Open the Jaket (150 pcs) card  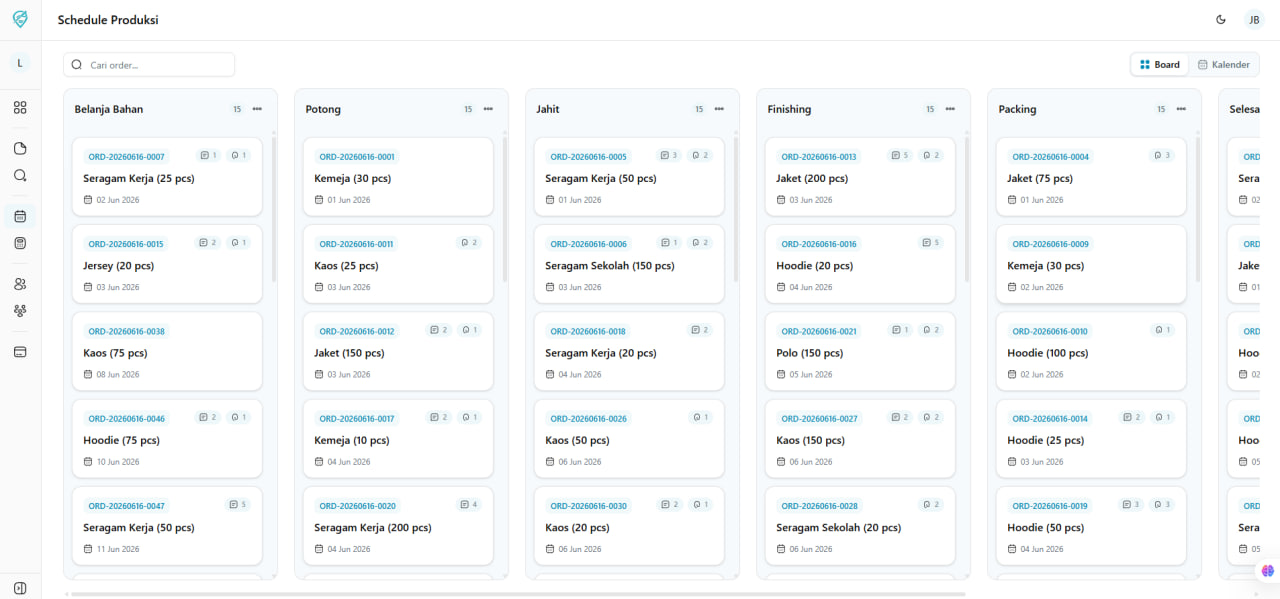398,351
